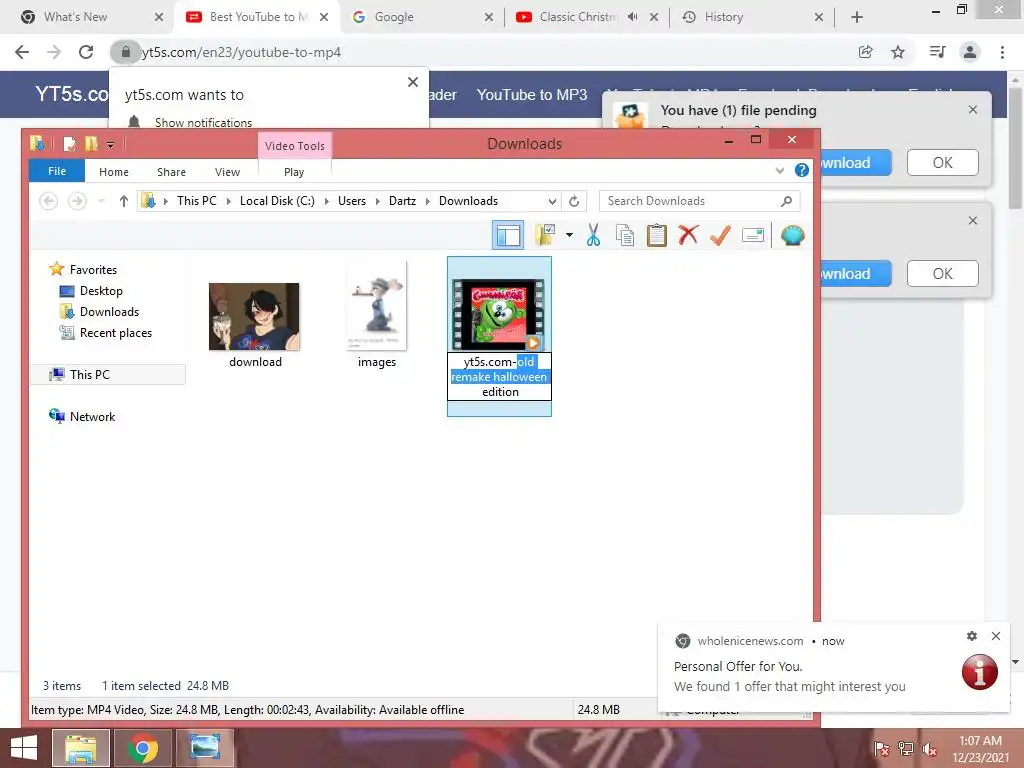Click Chrome share page icon

coord(865,52)
